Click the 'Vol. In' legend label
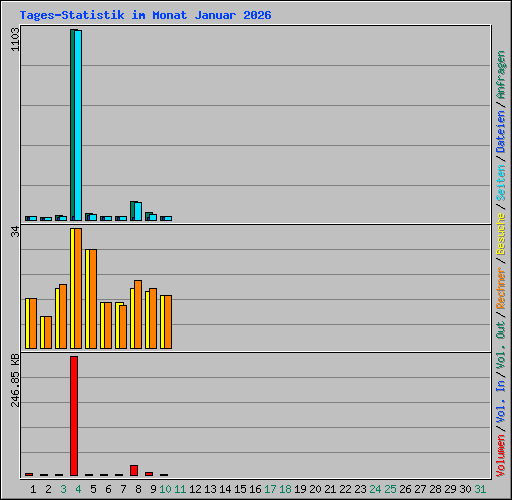This screenshot has width=512, height=500. click(501, 403)
